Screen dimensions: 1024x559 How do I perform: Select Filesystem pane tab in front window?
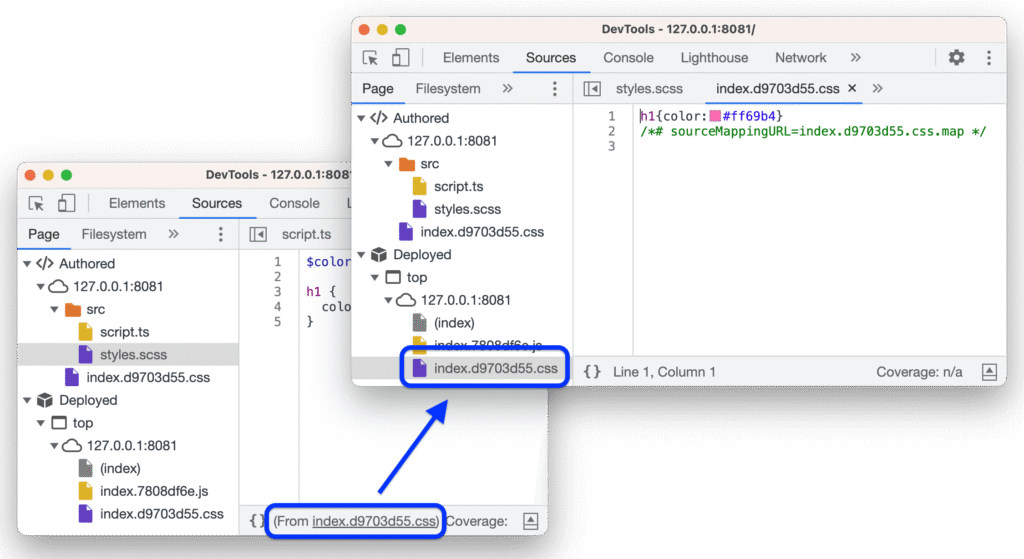448,88
